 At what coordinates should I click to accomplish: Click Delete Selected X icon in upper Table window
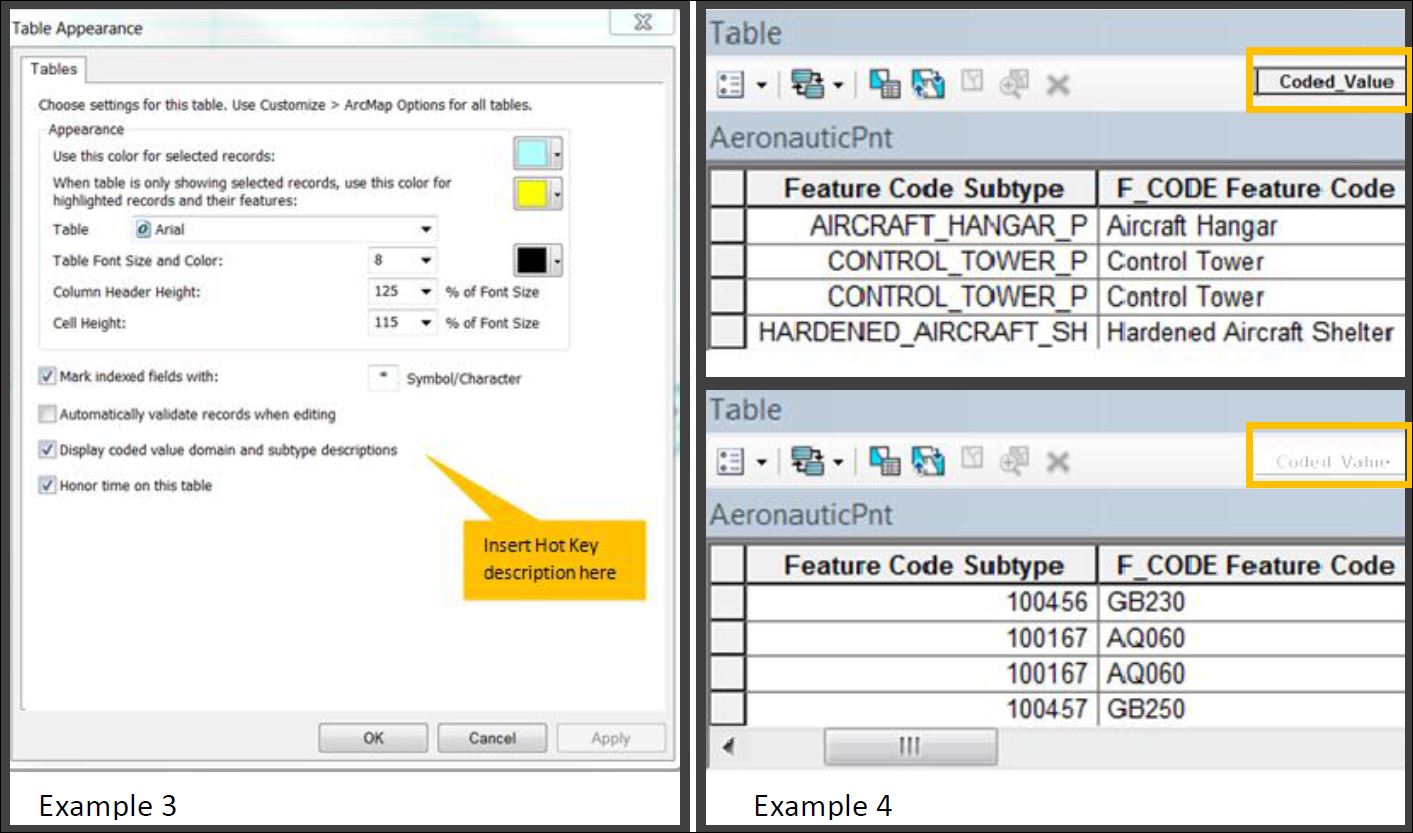1057,86
